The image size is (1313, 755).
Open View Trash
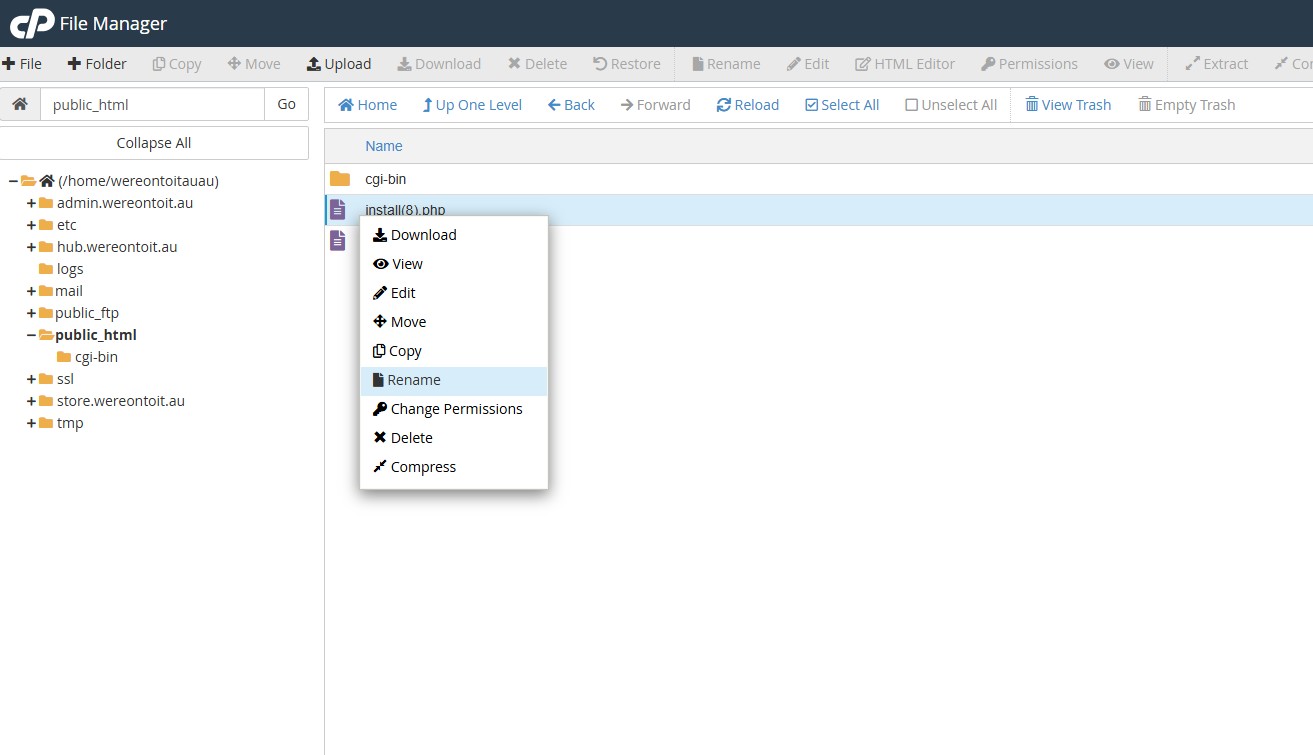(x=1068, y=105)
